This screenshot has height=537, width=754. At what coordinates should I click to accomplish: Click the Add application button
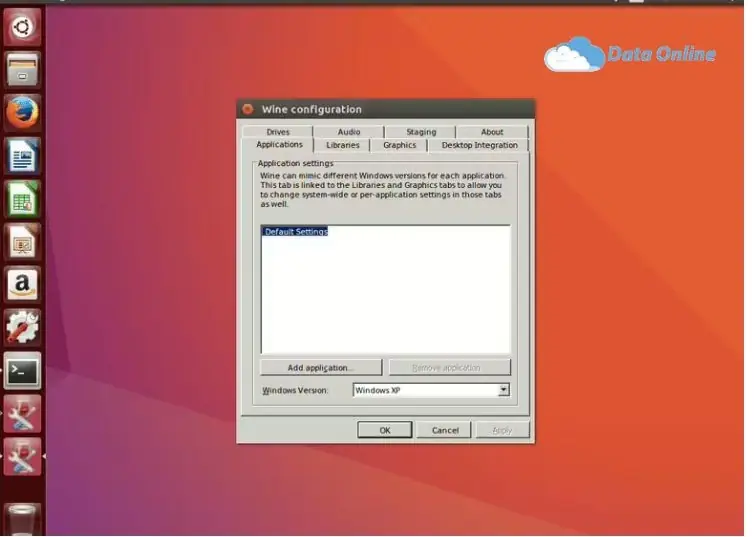click(x=321, y=368)
